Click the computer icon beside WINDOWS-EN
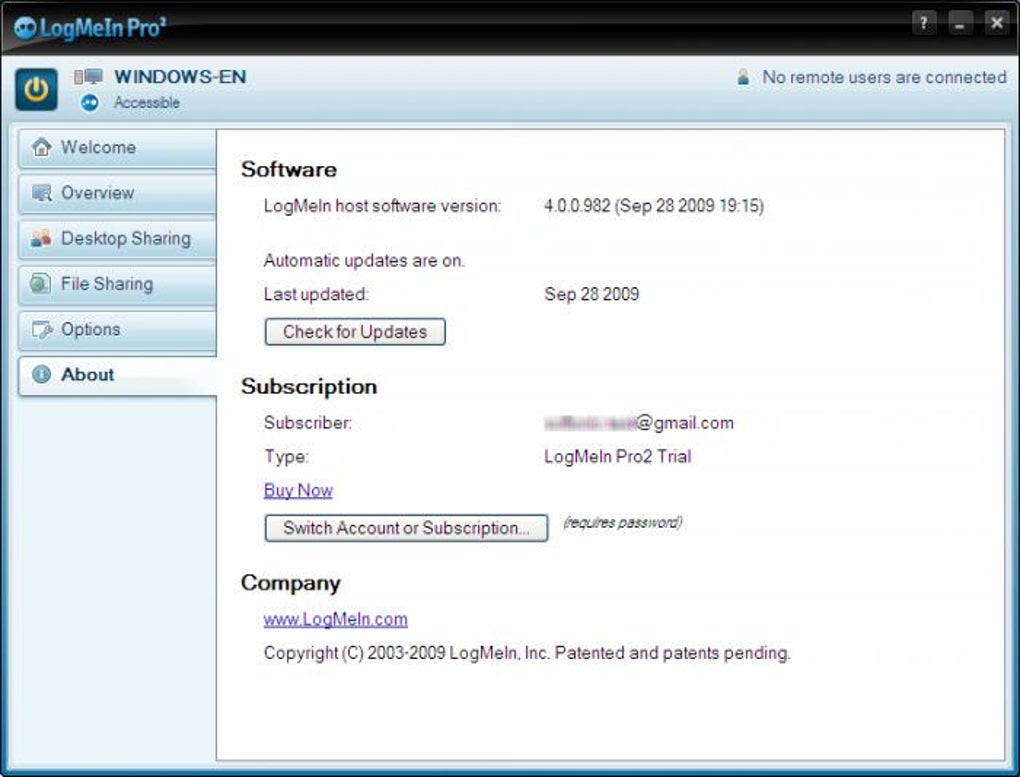 pyautogui.click(x=88, y=77)
